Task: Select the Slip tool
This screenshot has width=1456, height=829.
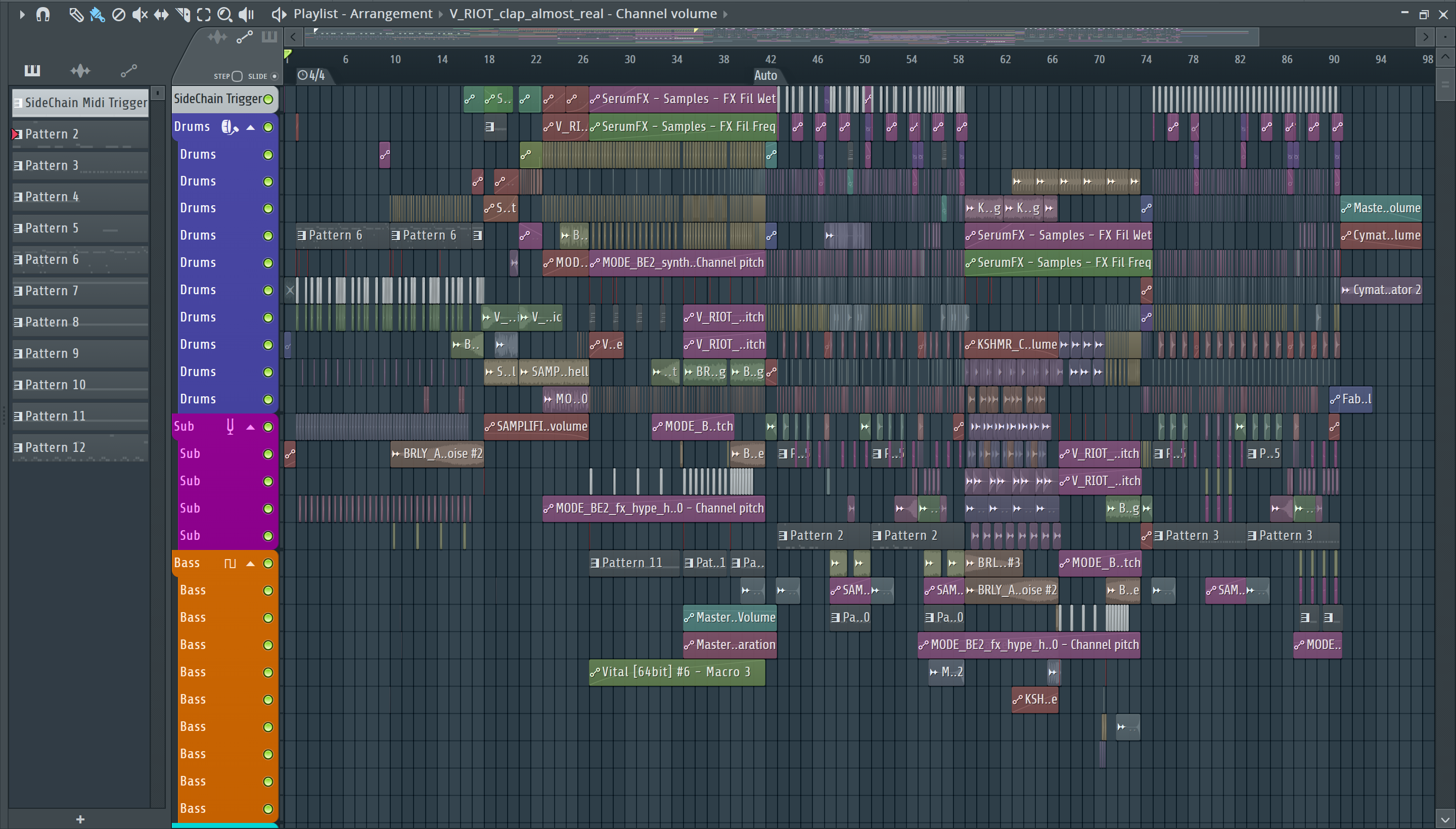Action: click(x=161, y=14)
